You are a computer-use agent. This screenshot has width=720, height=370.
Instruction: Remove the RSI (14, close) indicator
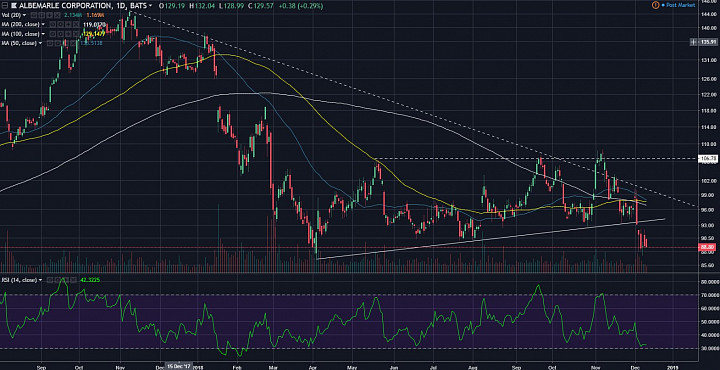tap(73, 280)
